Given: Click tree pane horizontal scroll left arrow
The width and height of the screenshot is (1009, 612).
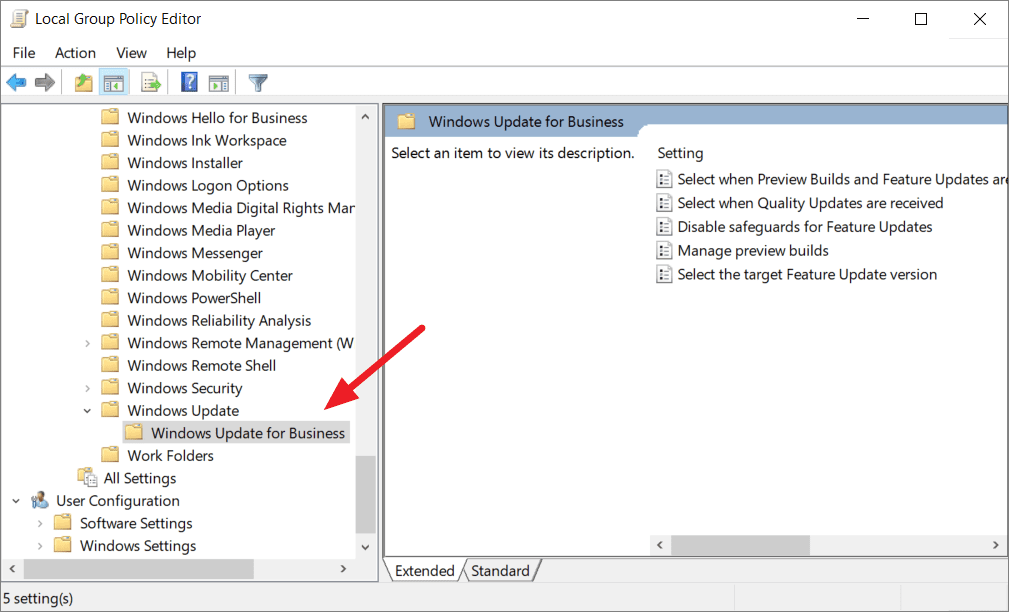Looking at the screenshot, I should [x=12, y=569].
